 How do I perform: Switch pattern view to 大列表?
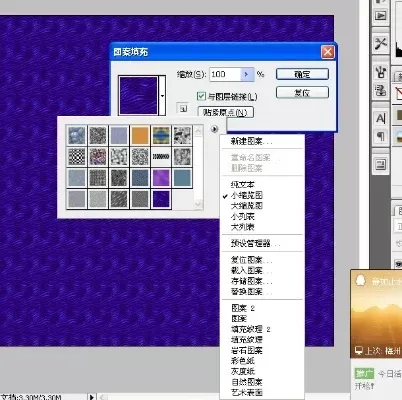pos(243,227)
